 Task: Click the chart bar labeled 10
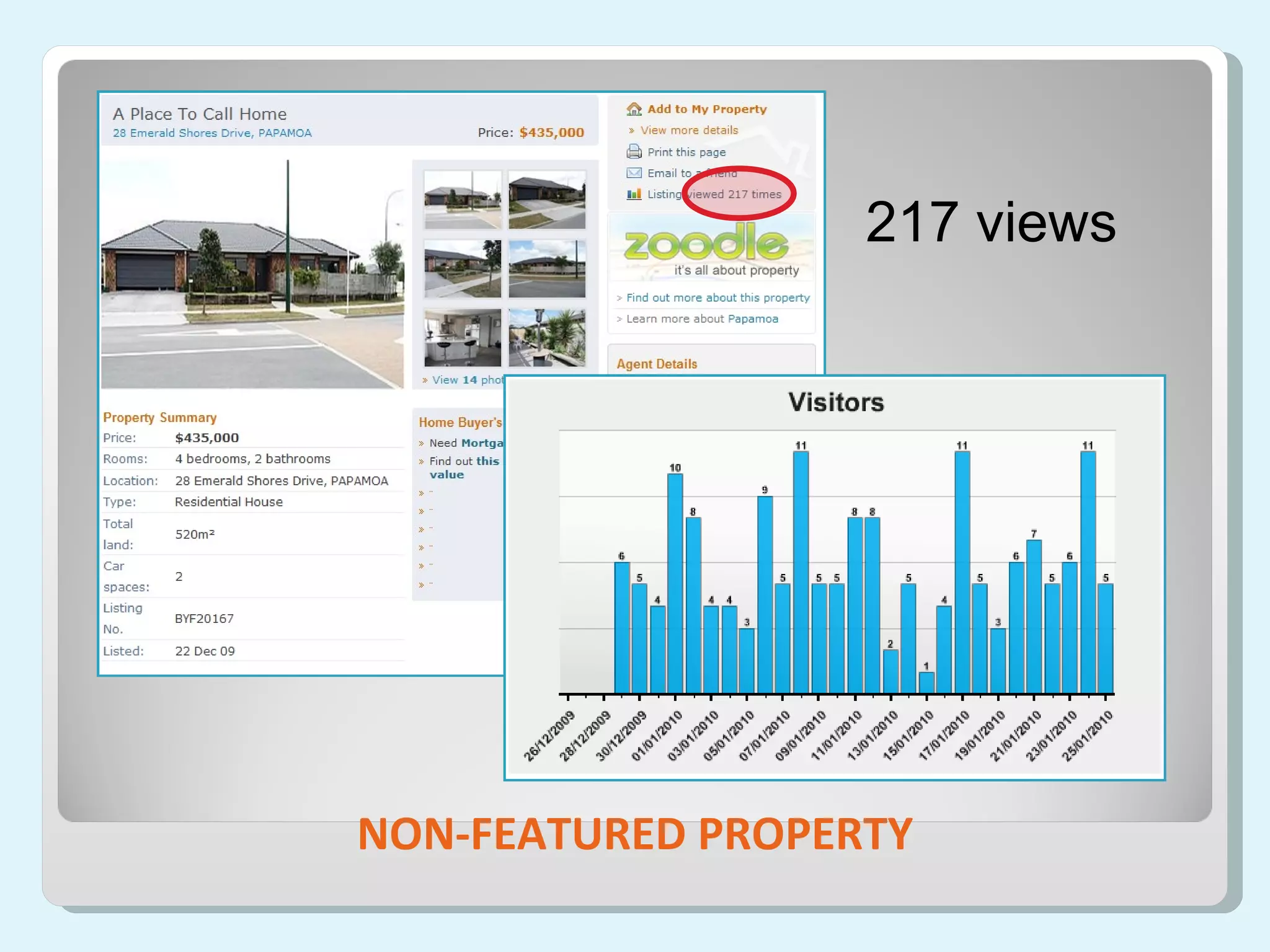click(x=675, y=583)
